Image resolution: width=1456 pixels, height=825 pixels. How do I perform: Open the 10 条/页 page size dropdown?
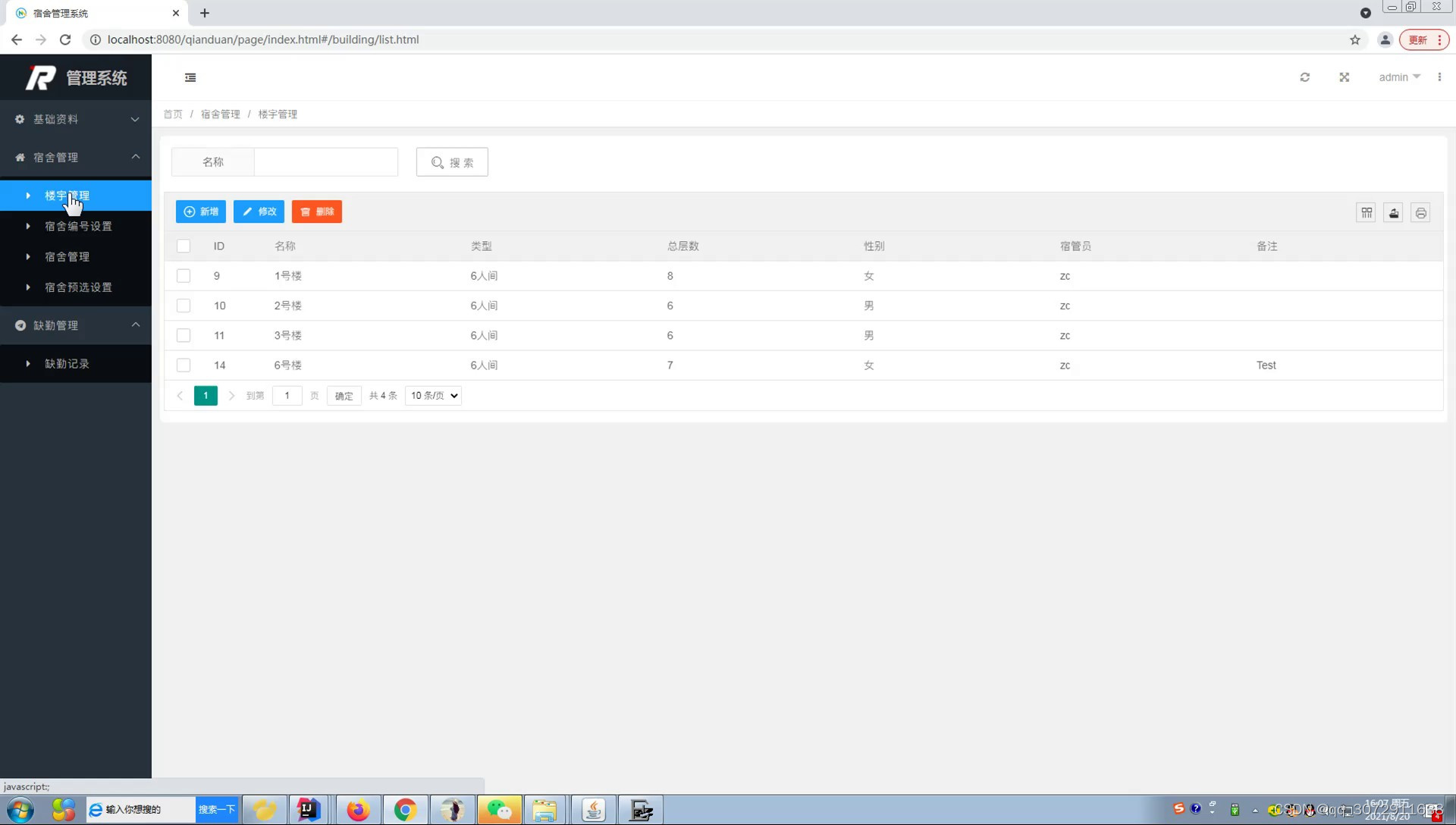(433, 396)
